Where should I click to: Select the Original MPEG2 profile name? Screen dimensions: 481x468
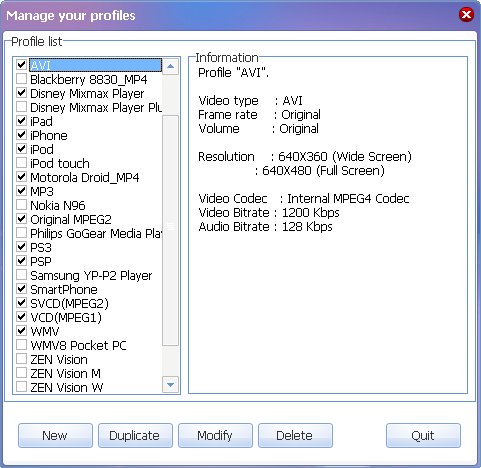(71, 220)
